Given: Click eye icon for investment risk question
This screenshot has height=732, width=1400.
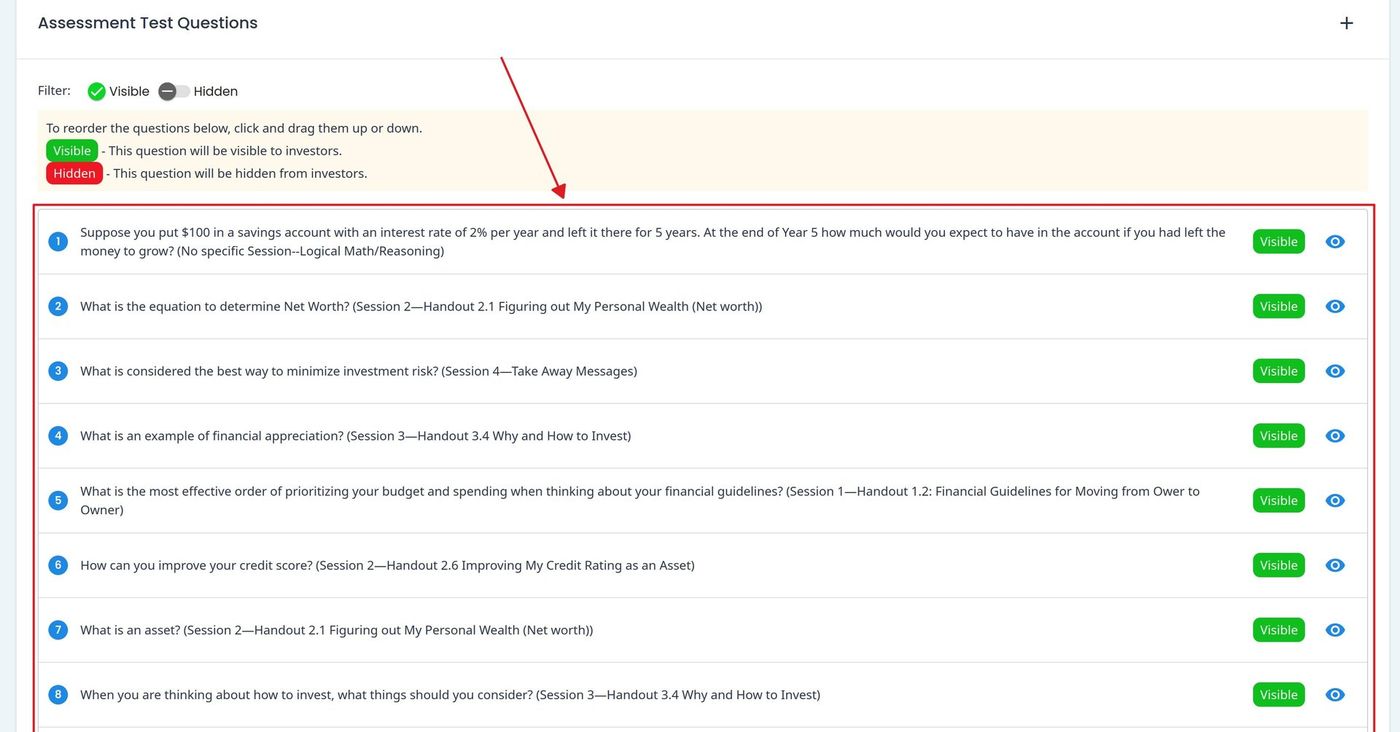Looking at the screenshot, I should click(1334, 371).
